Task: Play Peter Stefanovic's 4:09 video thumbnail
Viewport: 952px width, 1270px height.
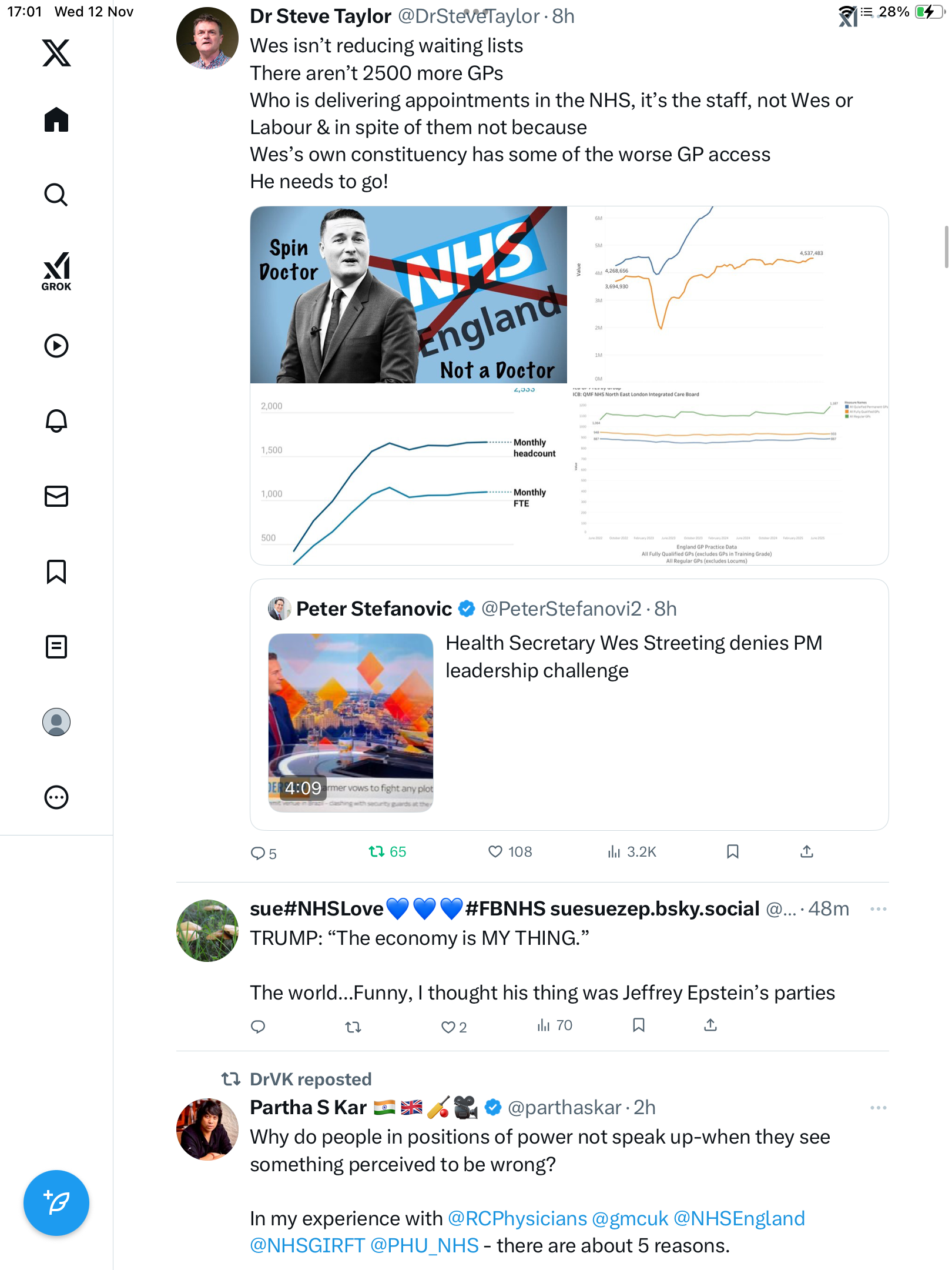Action: point(351,723)
